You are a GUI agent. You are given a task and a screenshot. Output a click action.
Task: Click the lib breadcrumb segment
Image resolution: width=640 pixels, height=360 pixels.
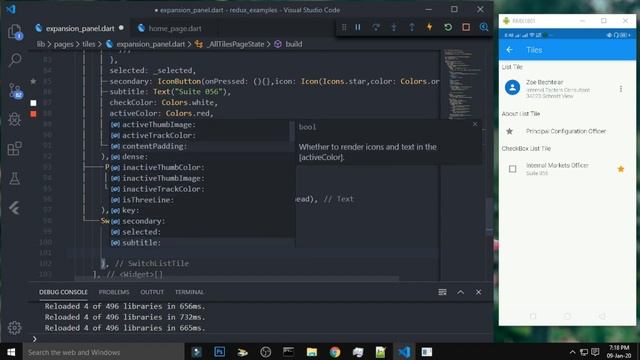coord(41,44)
